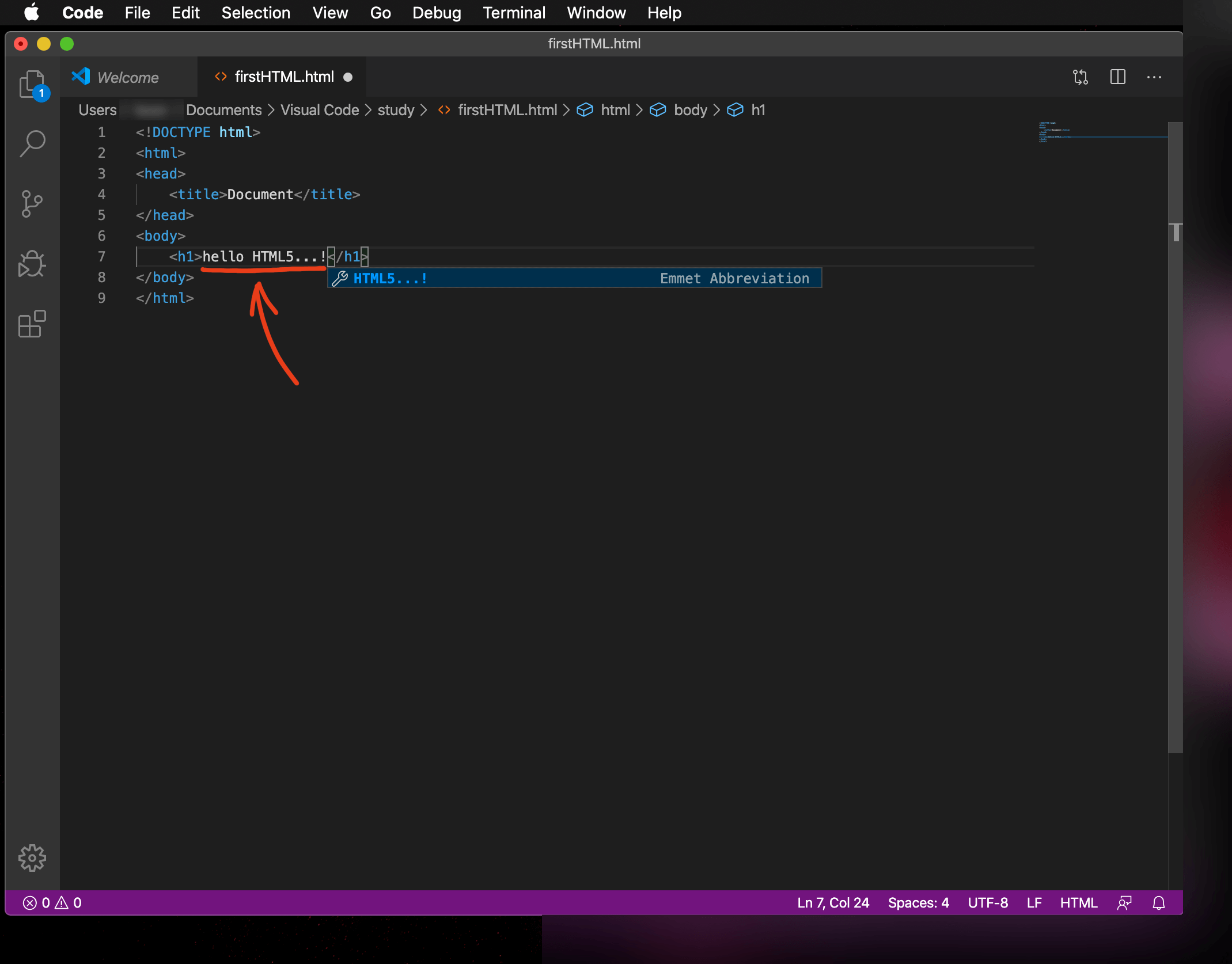Open the editor More Actions ellipsis
Viewport: 1232px width, 964px height.
[x=1154, y=77]
